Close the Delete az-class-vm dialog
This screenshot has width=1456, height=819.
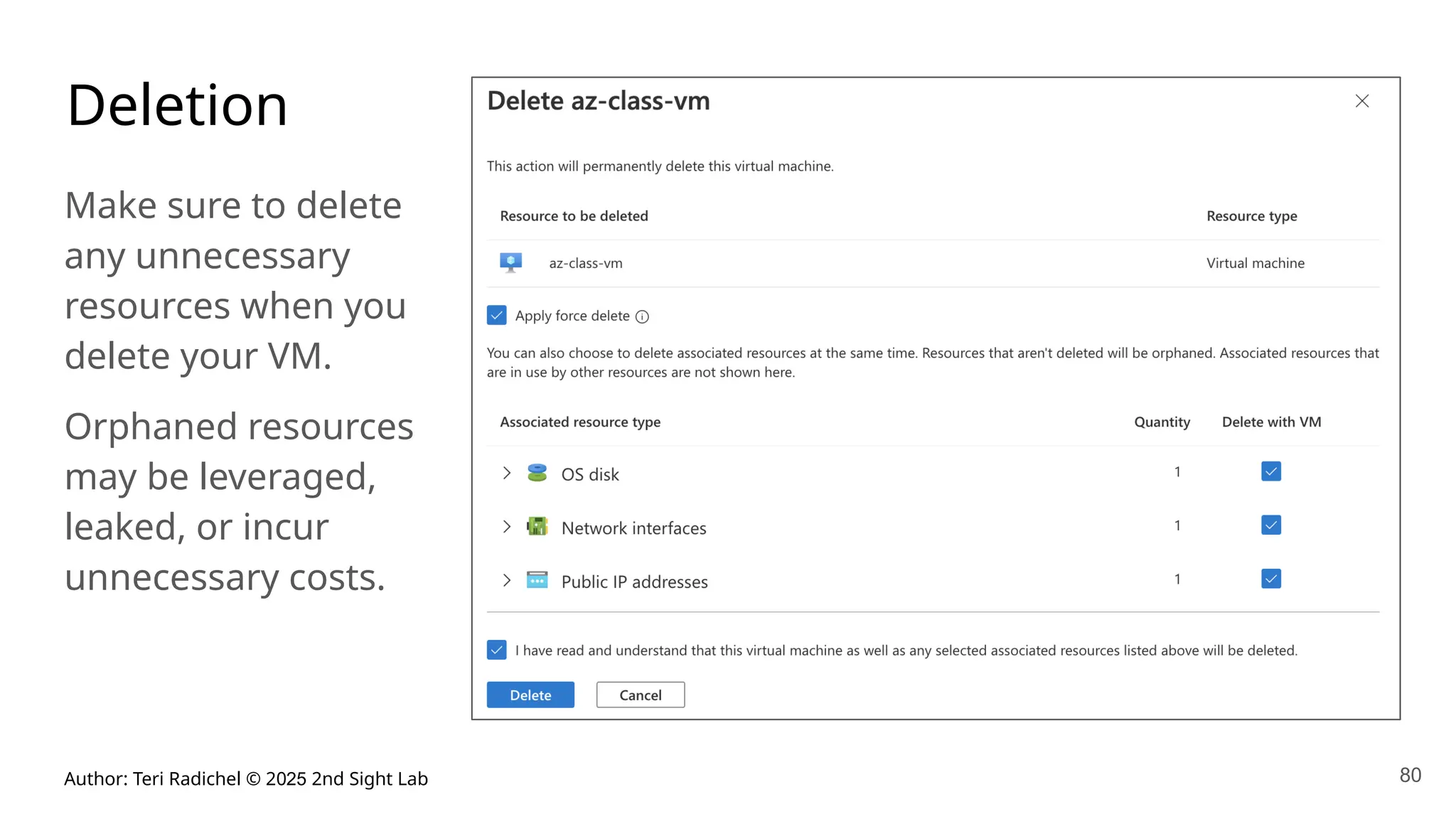(x=1362, y=101)
